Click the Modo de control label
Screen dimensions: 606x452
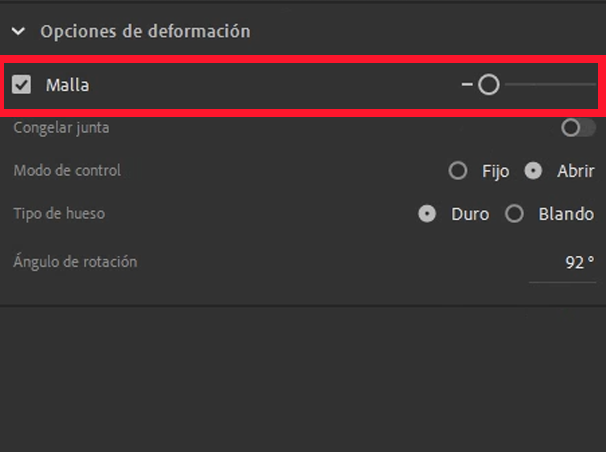67,171
